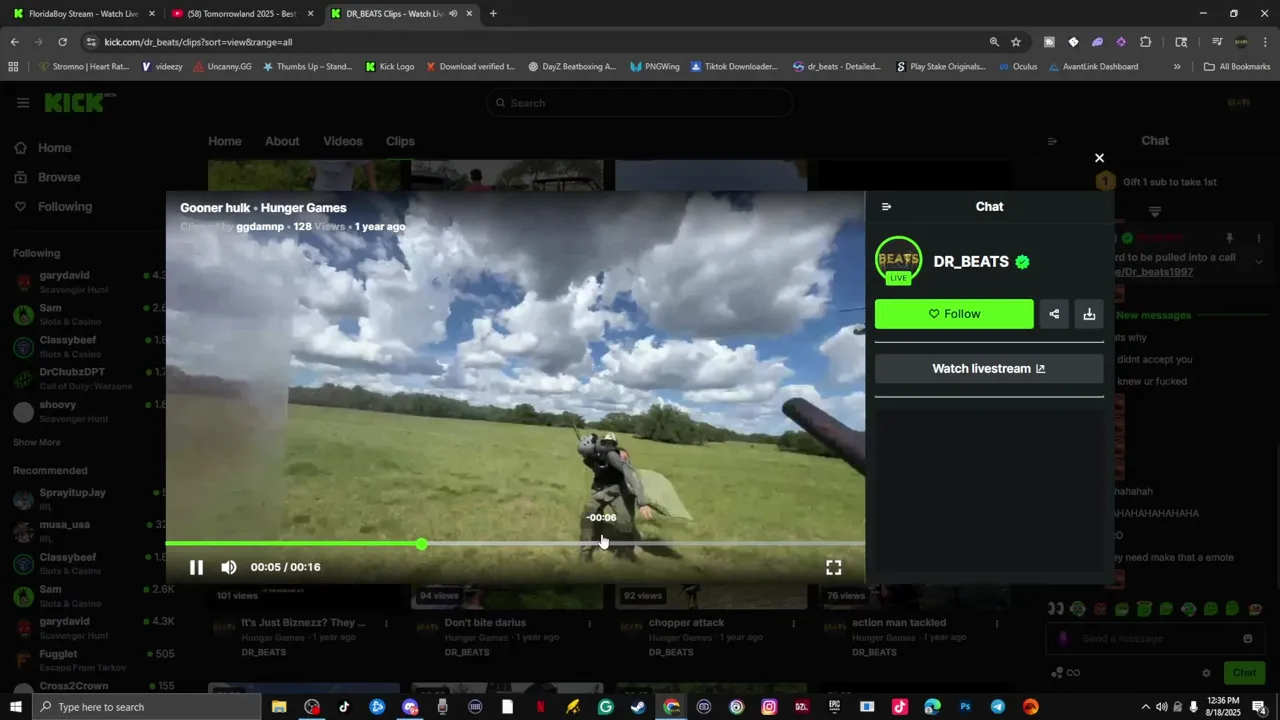Switch to Tomorrowland 2025 YouTube tab
Screen dimensions: 1280x720
click(x=243, y=14)
